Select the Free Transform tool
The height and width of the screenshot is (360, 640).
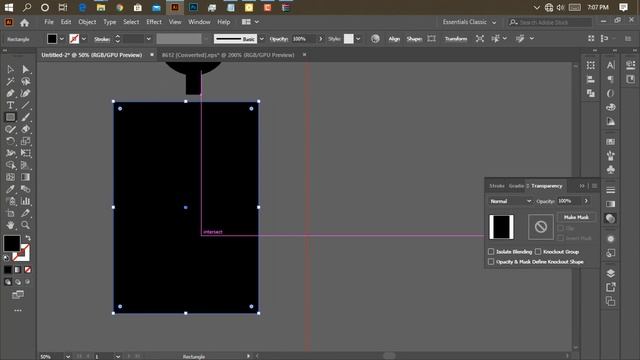(25, 153)
